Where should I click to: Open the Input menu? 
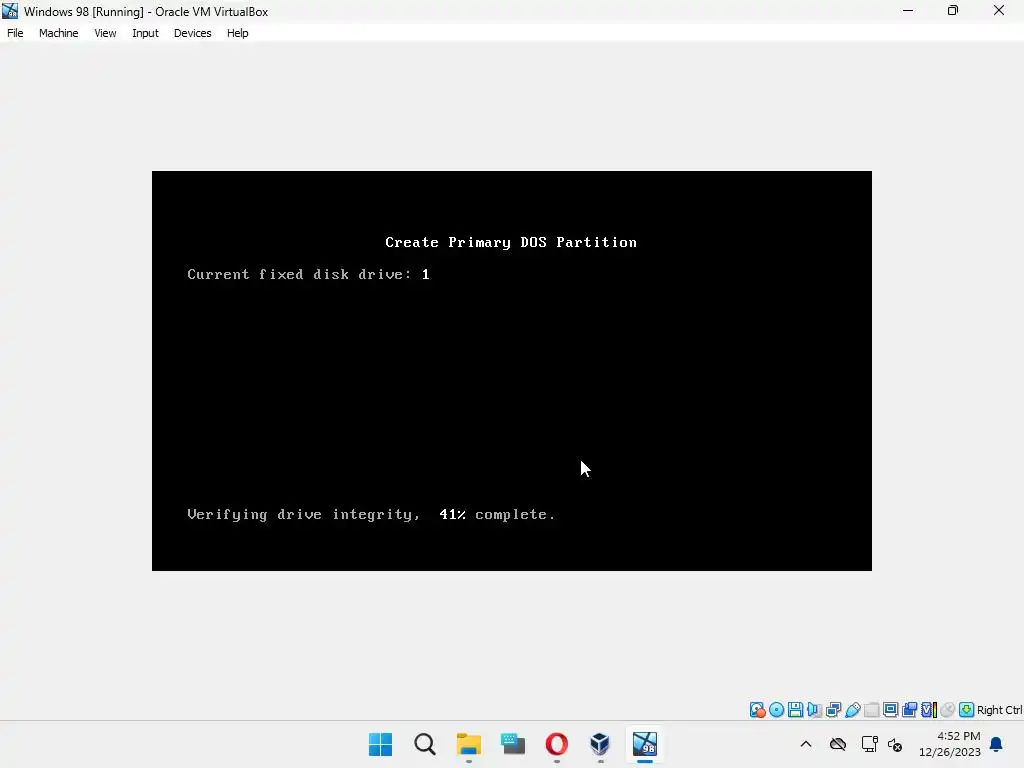(x=145, y=33)
